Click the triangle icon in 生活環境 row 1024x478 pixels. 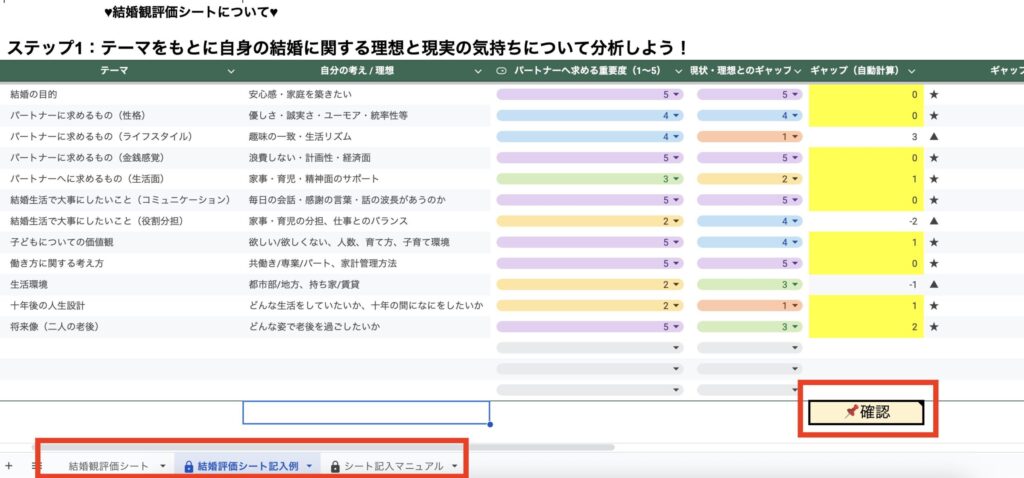[934, 284]
